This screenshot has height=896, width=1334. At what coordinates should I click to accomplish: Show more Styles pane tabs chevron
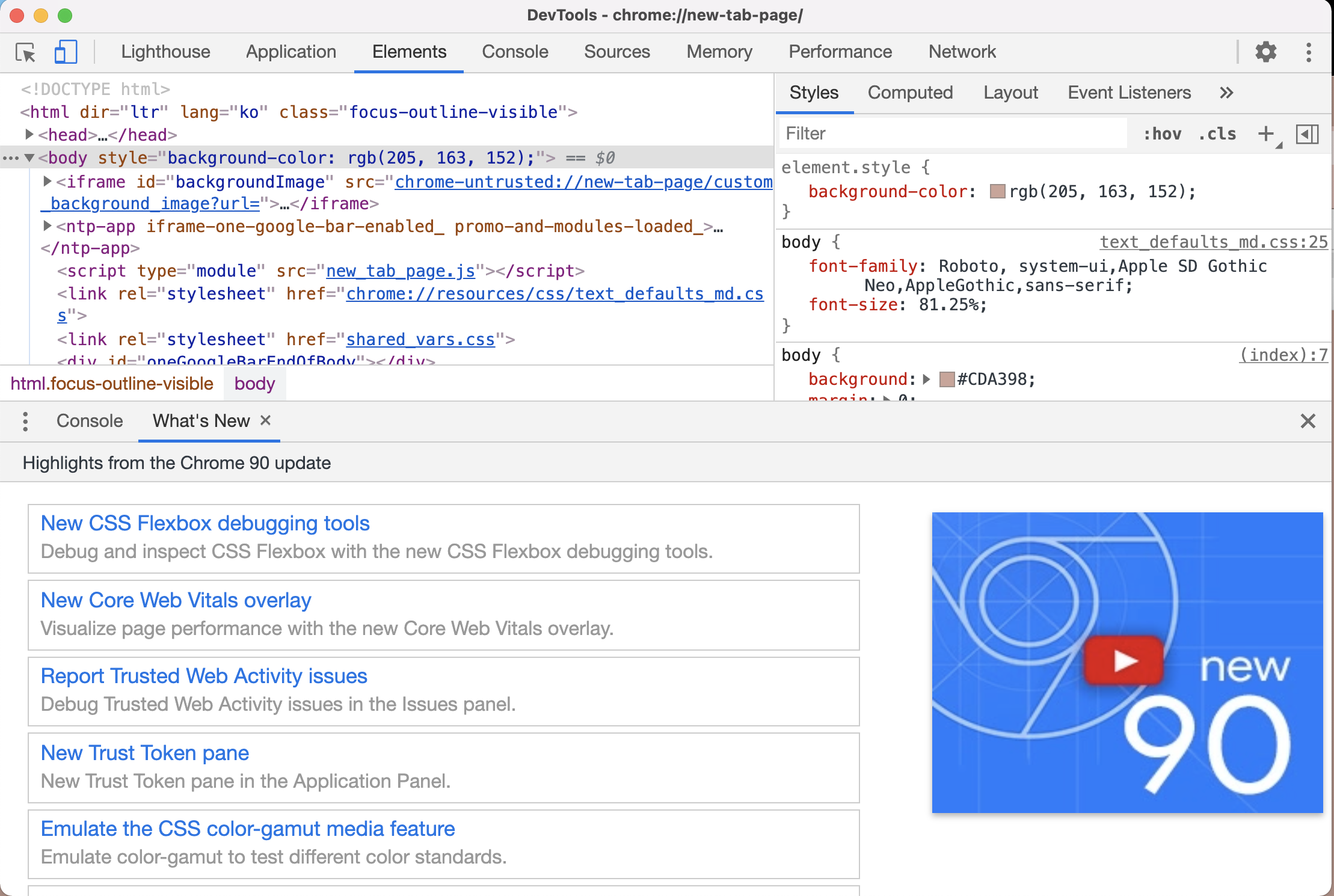[x=1226, y=93]
